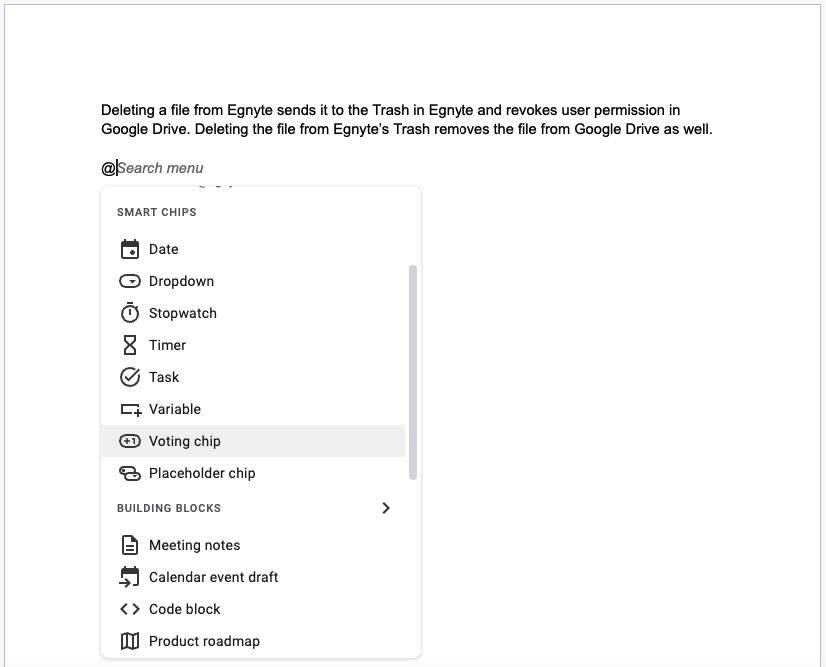Insert a Placeholder chip

253,473
